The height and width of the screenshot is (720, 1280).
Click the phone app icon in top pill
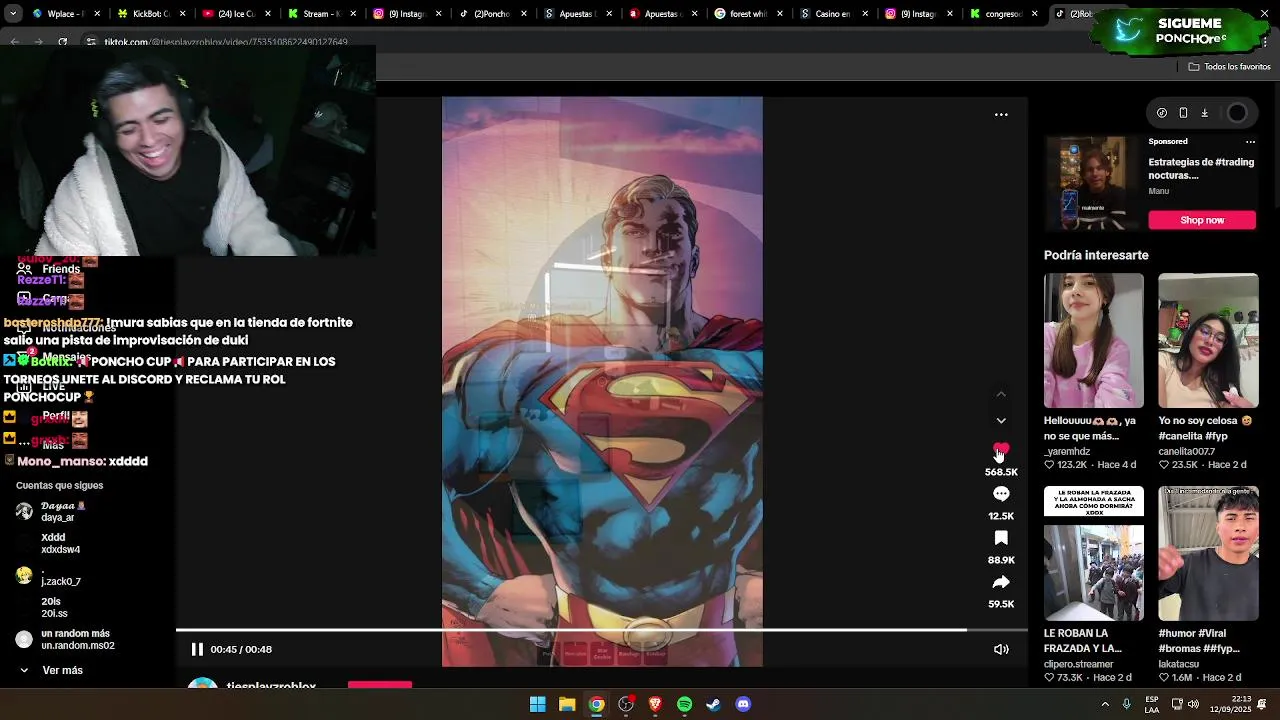(1183, 113)
